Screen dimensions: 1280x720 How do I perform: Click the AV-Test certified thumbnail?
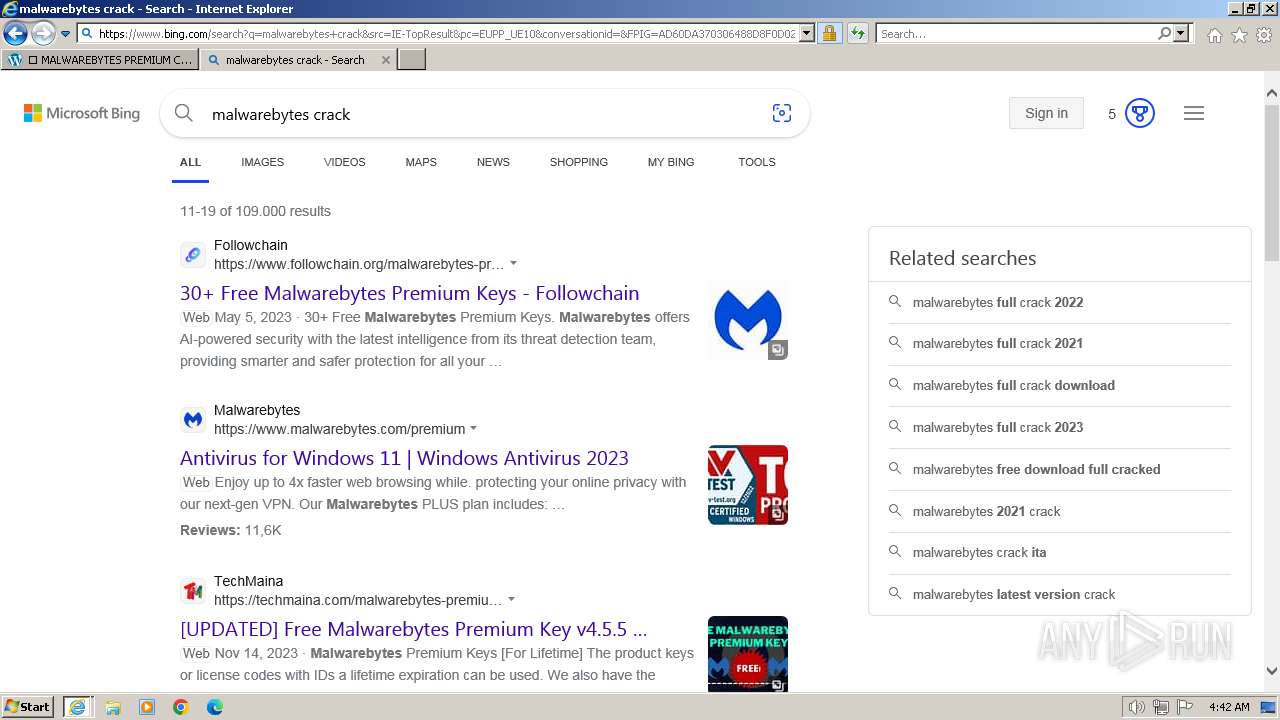coord(748,485)
